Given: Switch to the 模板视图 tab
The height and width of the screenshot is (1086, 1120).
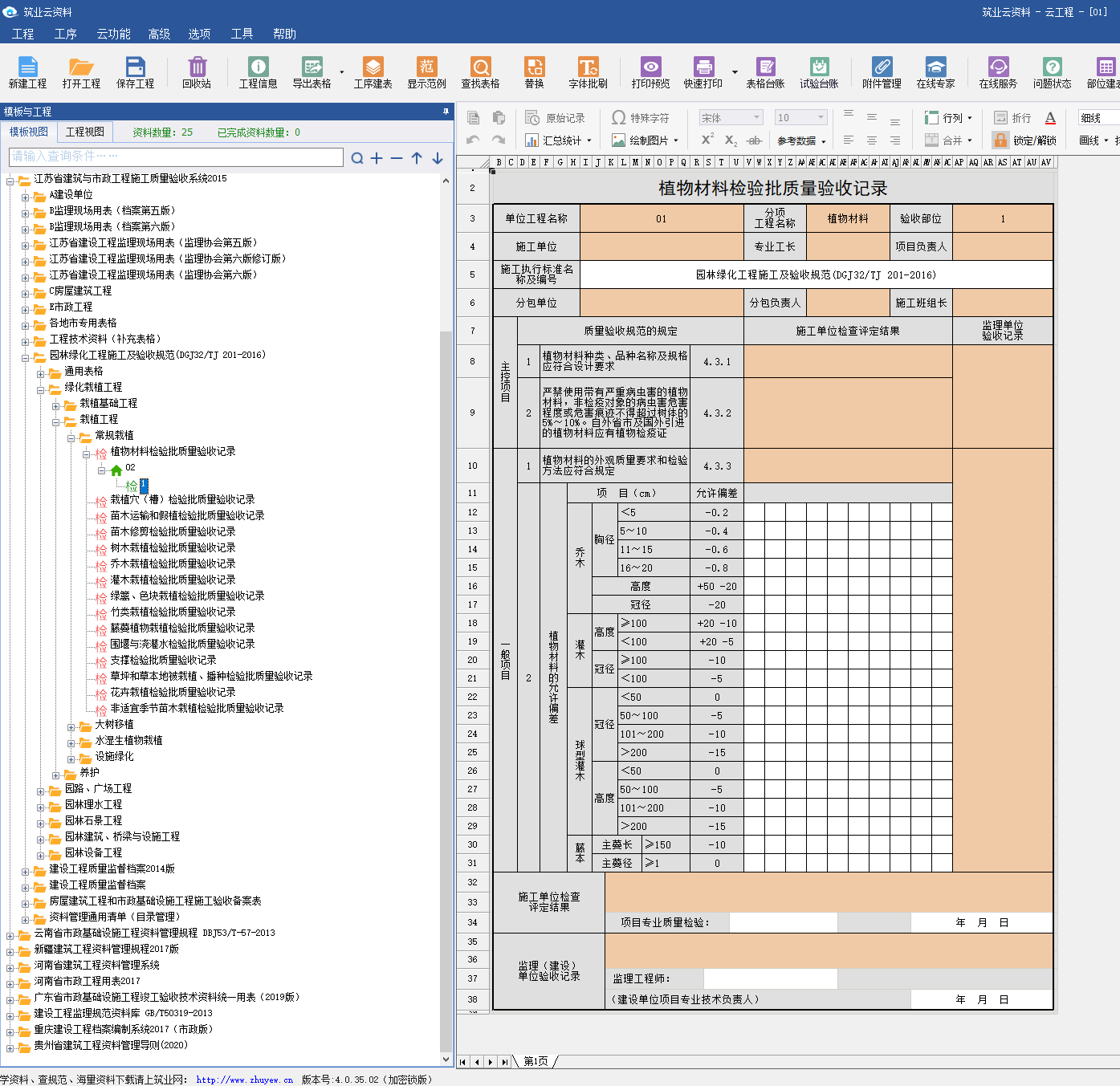Looking at the screenshot, I should click(x=29, y=132).
